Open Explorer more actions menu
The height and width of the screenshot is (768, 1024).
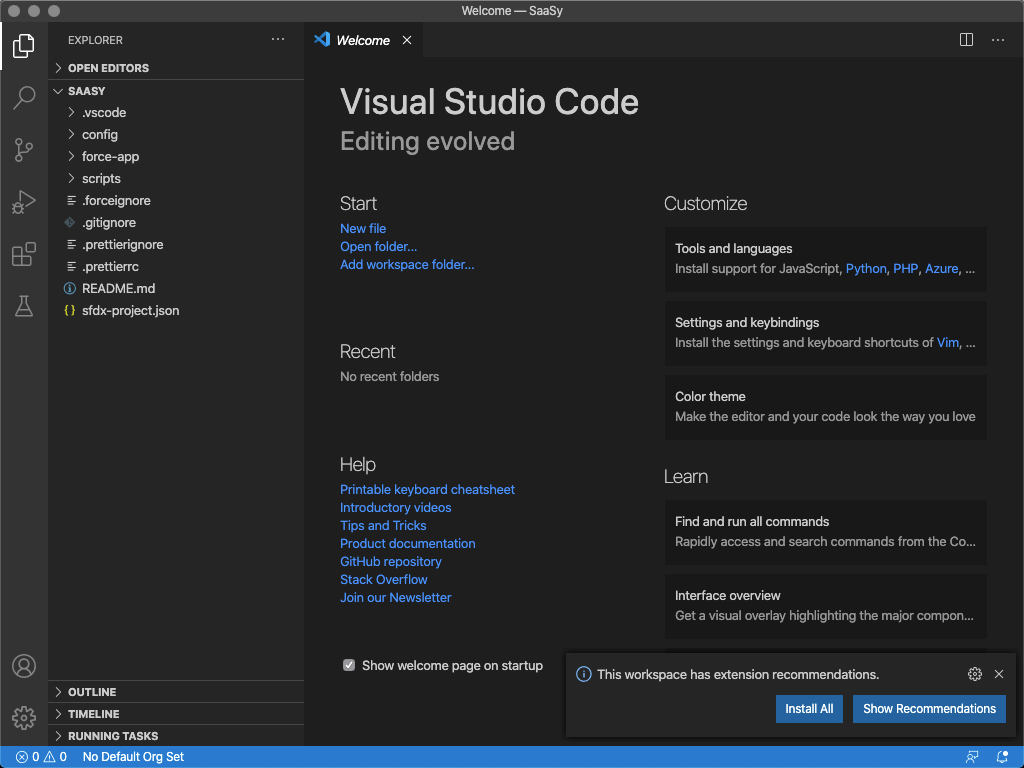pos(278,40)
